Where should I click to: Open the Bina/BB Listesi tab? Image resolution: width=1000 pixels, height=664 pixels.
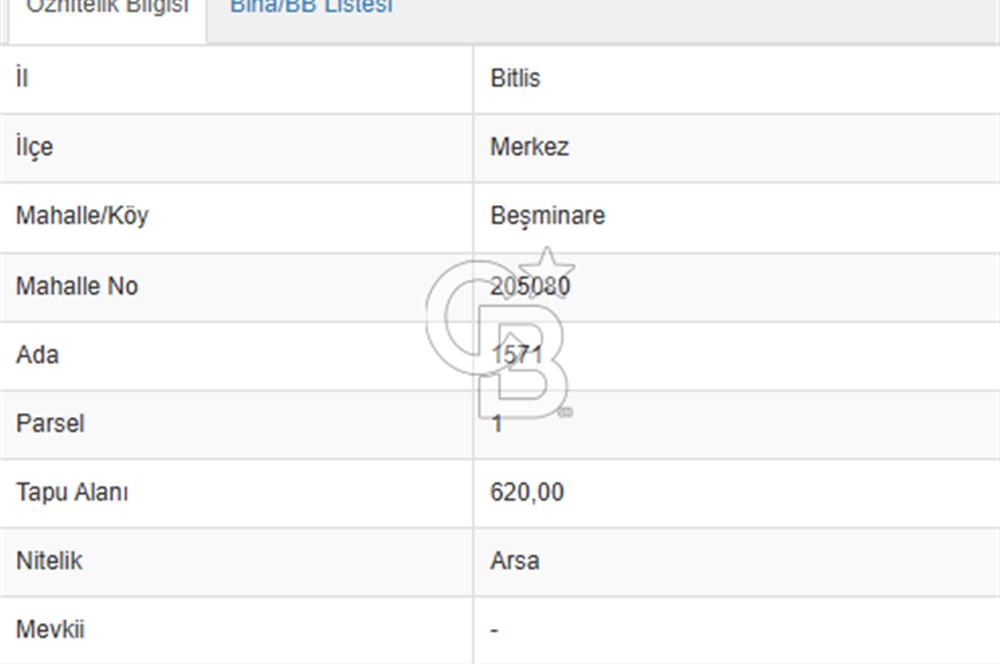pyautogui.click(x=311, y=8)
